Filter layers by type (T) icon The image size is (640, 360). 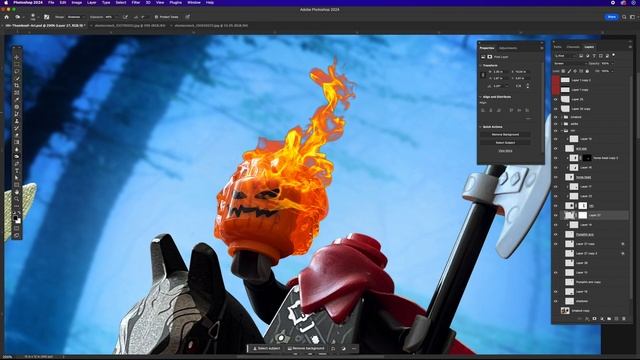coord(594,56)
